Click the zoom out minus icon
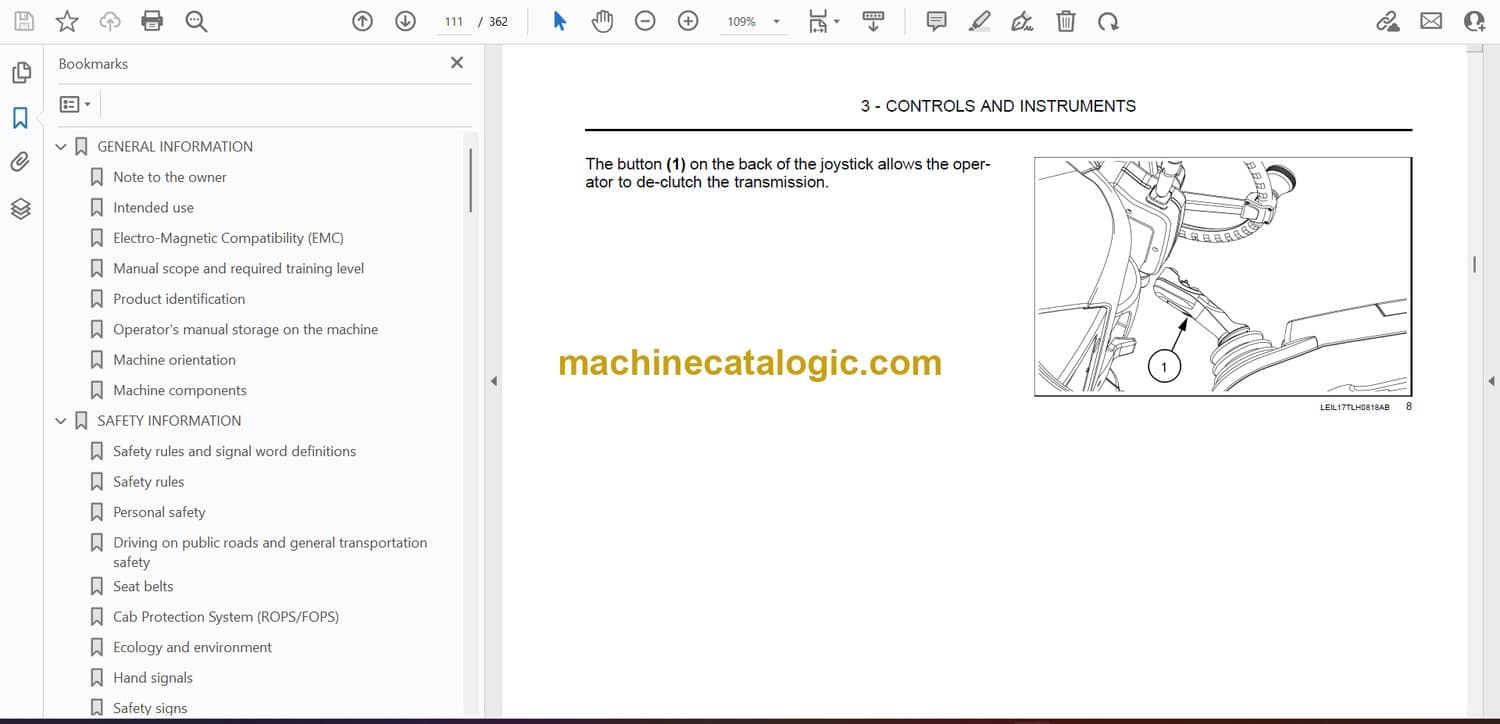The width and height of the screenshot is (1500, 724). tap(645, 21)
